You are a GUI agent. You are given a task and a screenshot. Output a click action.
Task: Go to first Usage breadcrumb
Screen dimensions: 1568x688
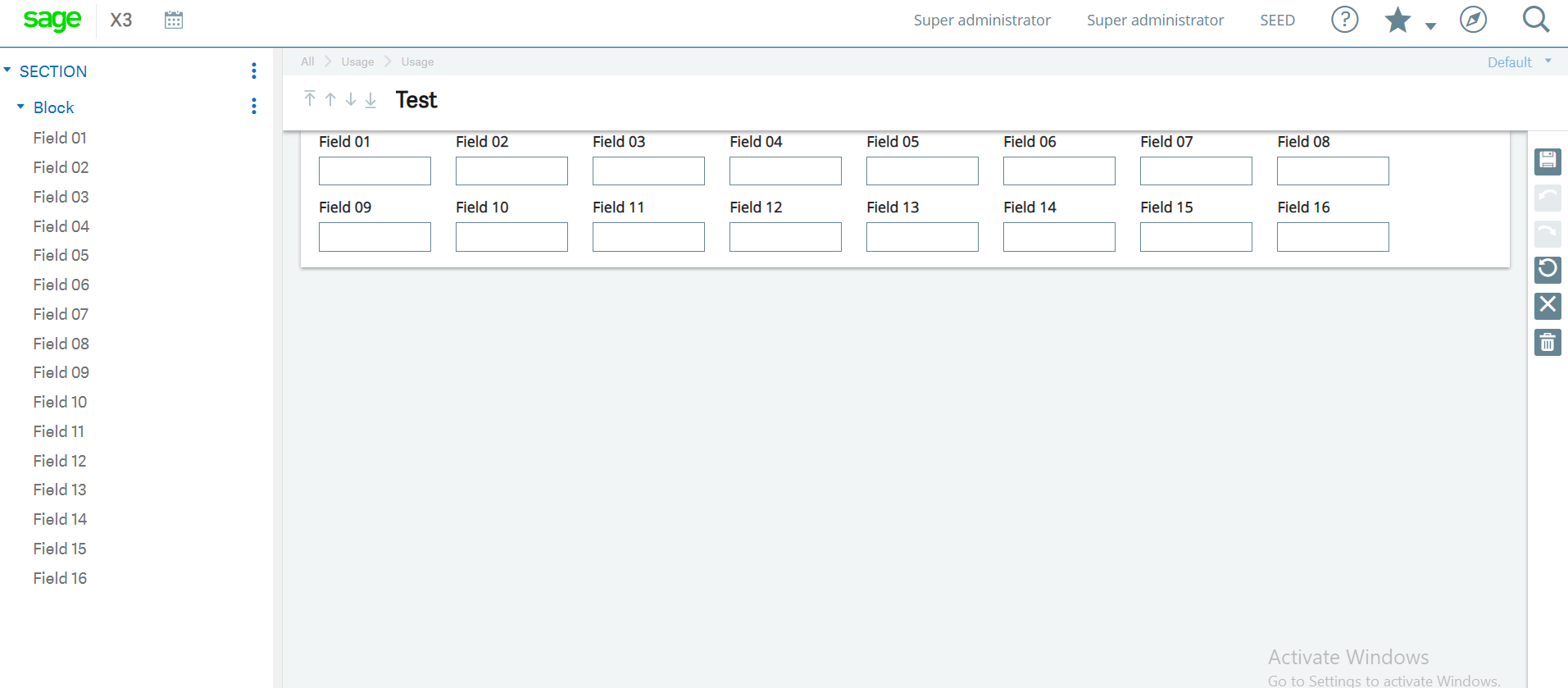click(x=357, y=62)
